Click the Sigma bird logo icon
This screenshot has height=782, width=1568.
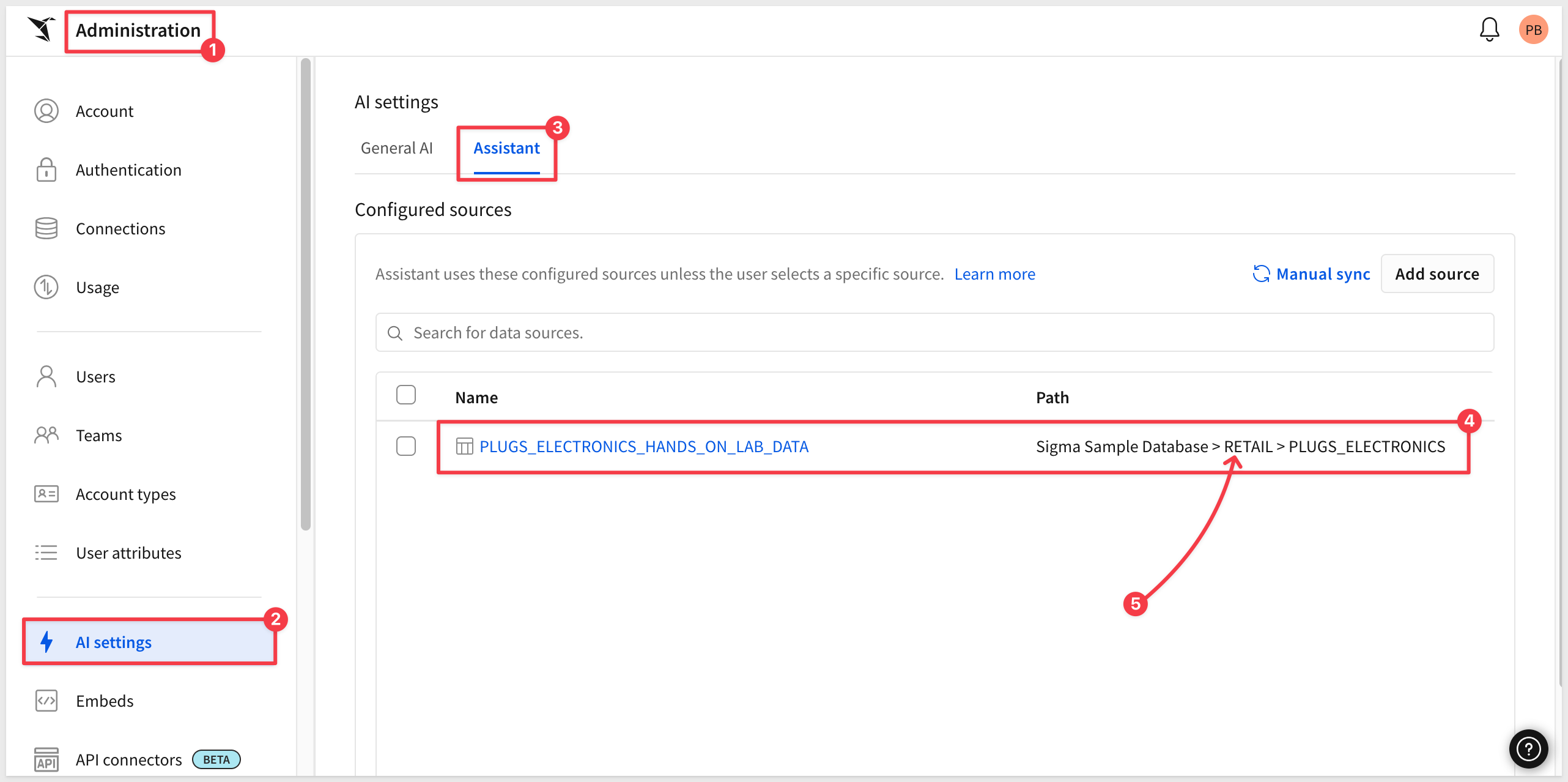coord(42,29)
